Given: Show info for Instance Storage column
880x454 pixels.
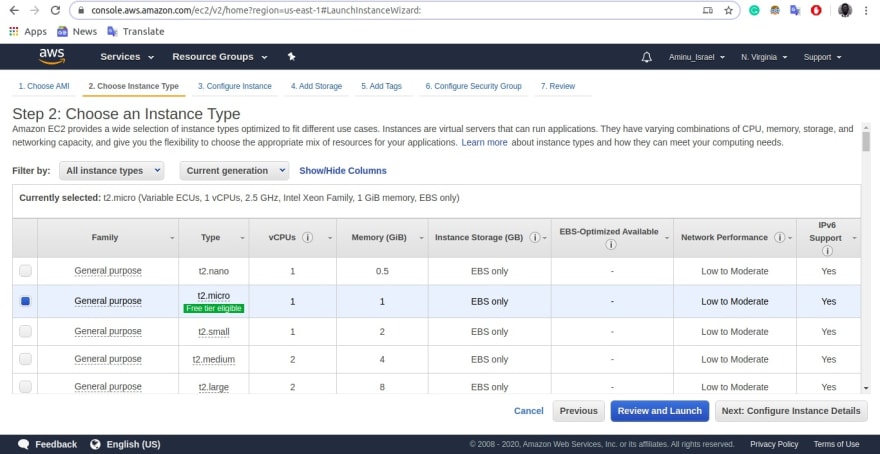Looking at the screenshot, I should [534, 237].
